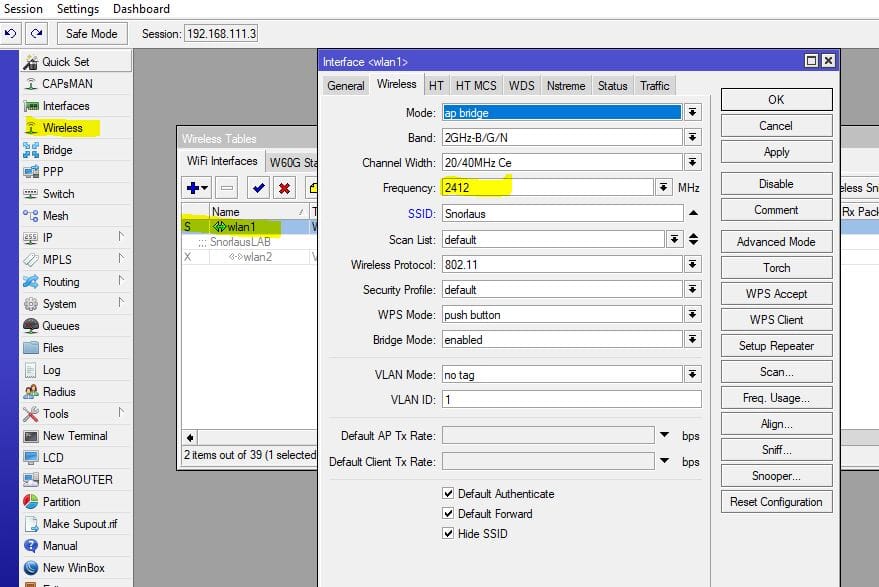Open Wireless in the sidebar menu
The width and height of the screenshot is (879, 587).
62,128
